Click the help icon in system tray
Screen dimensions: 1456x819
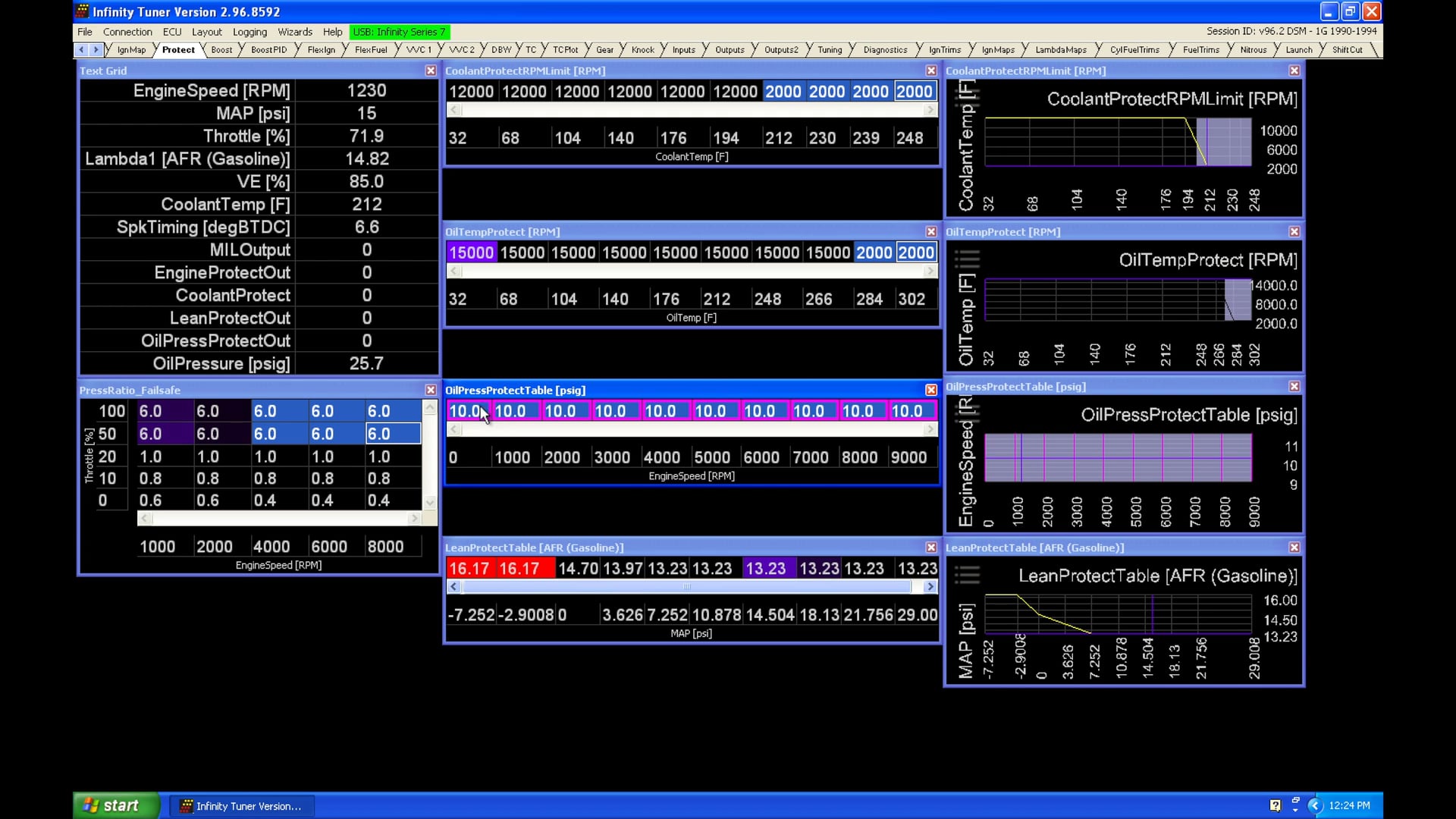tap(1276, 805)
